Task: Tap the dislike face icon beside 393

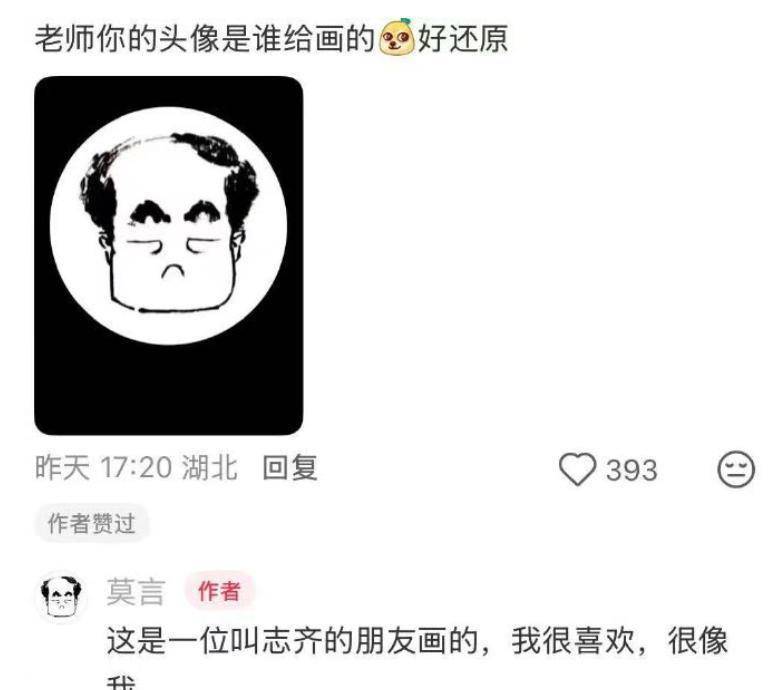Action: click(x=736, y=469)
